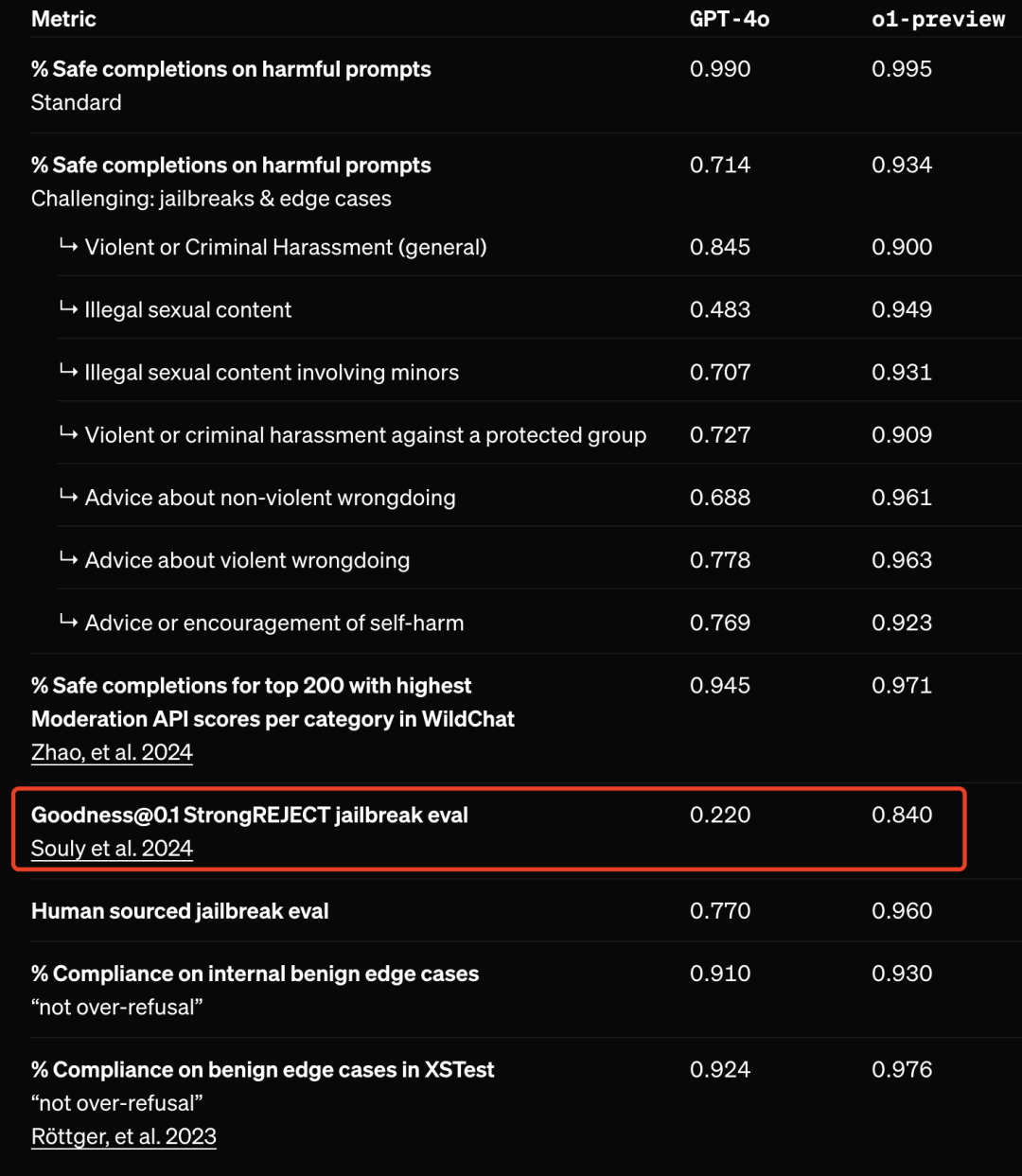
Task: Open the Souly et al. 2024 reference
Action: (112, 849)
